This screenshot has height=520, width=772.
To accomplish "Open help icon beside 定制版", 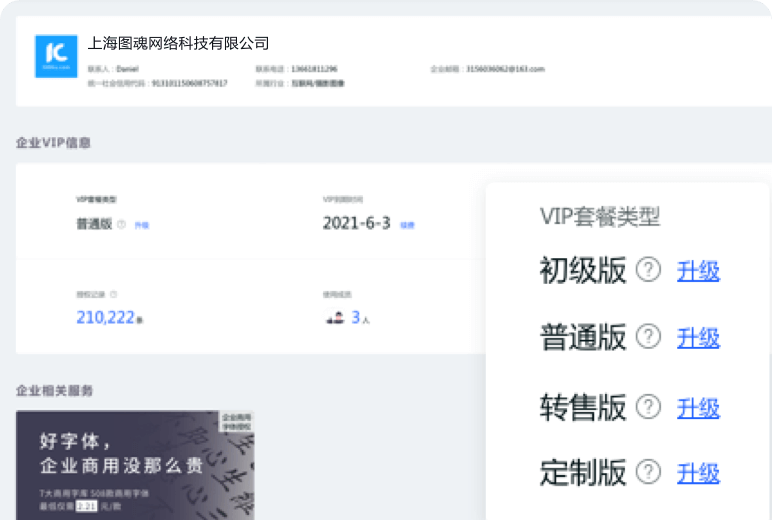I will tap(648, 472).
